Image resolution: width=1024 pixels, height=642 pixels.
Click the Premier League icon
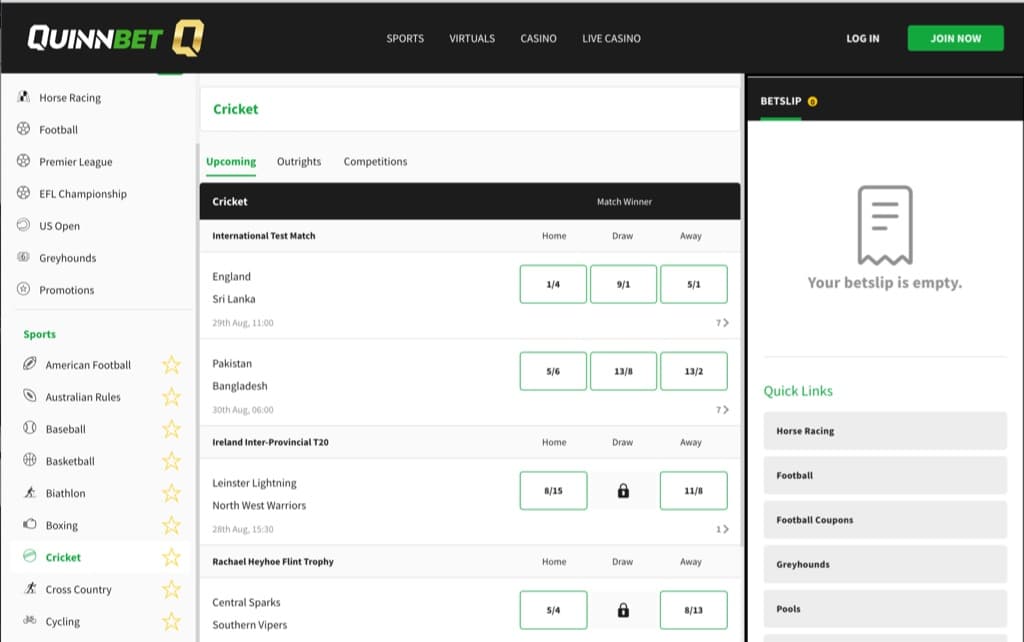(x=24, y=161)
